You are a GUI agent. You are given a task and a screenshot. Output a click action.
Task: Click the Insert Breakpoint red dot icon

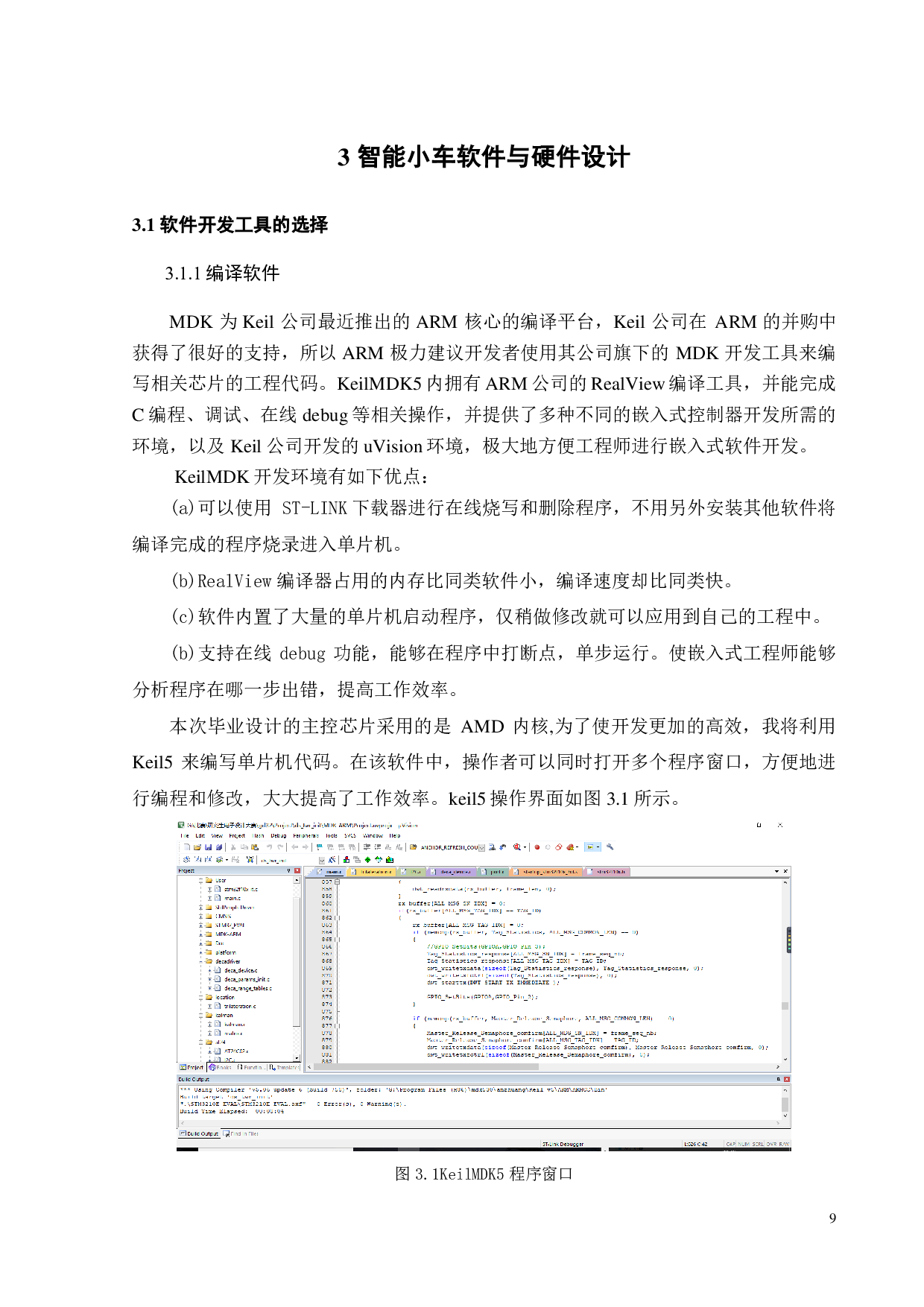tap(537, 847)
